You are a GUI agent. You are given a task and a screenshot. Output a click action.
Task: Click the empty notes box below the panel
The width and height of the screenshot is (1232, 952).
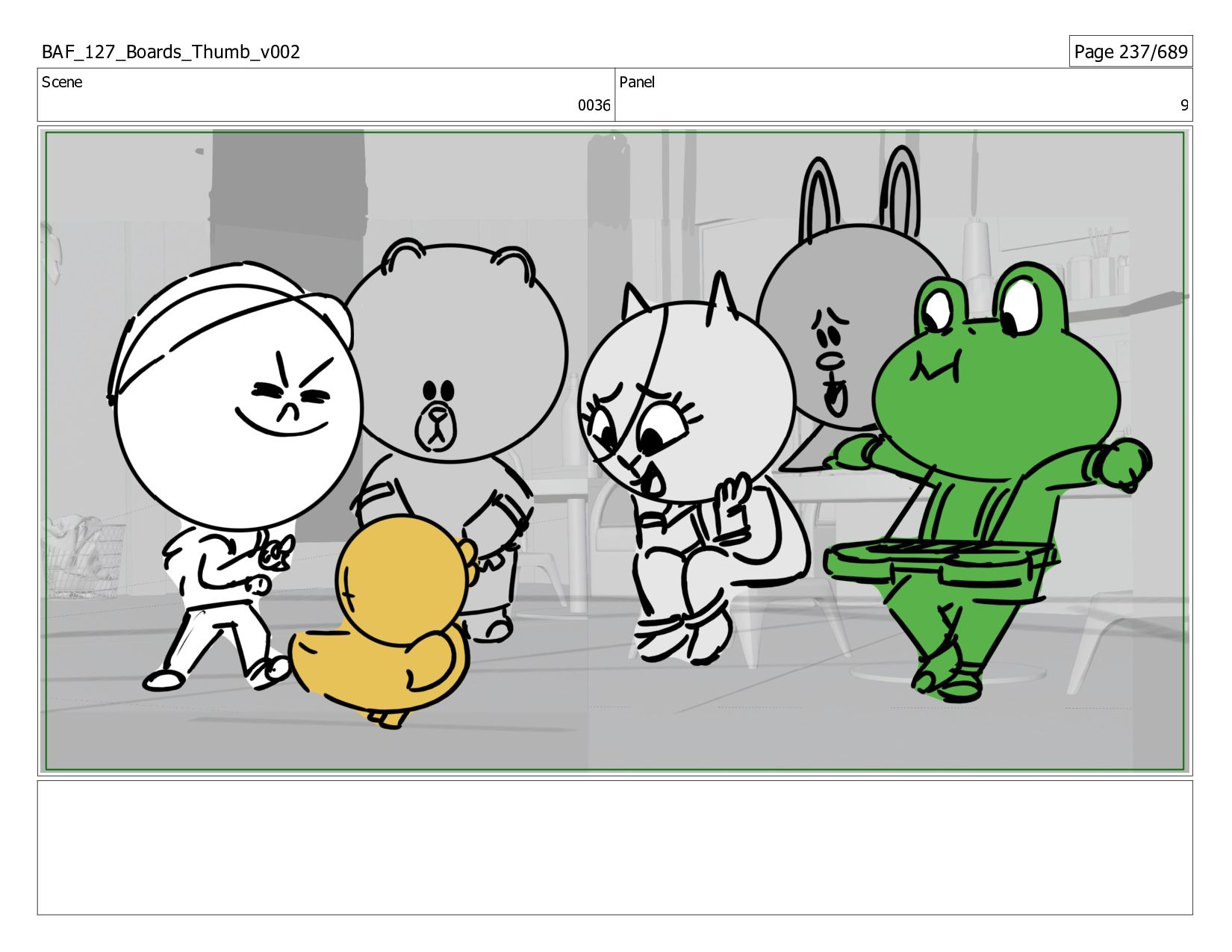pyautogui.click(x=615, y=847)
